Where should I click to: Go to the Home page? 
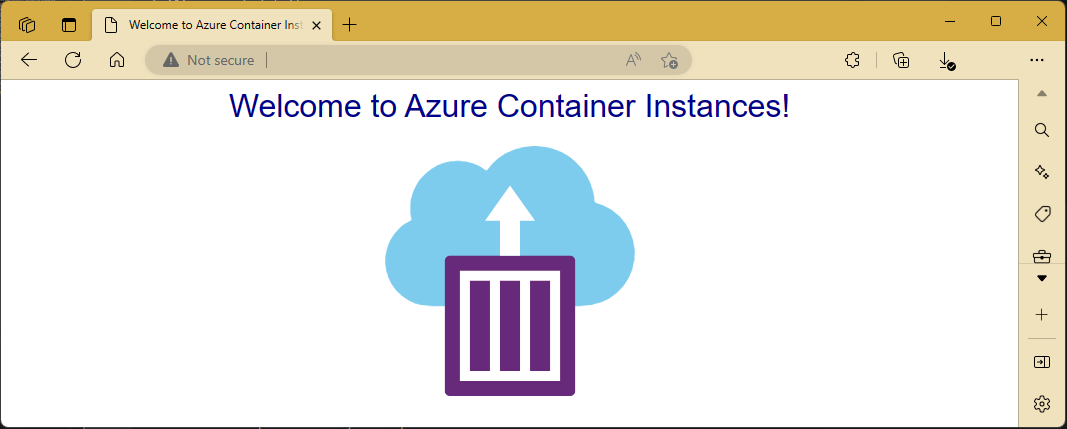116,60
